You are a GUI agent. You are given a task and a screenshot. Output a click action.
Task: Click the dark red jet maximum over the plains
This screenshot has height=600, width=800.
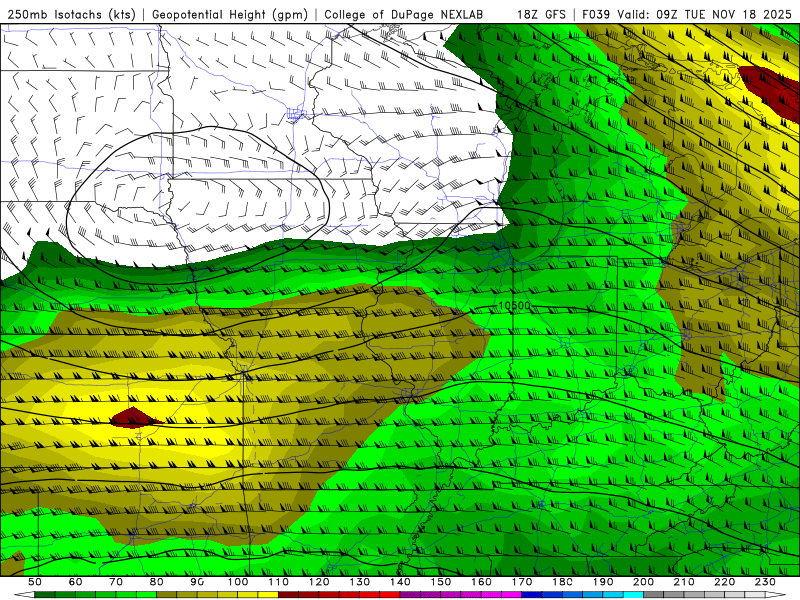[x=134, y=418]
